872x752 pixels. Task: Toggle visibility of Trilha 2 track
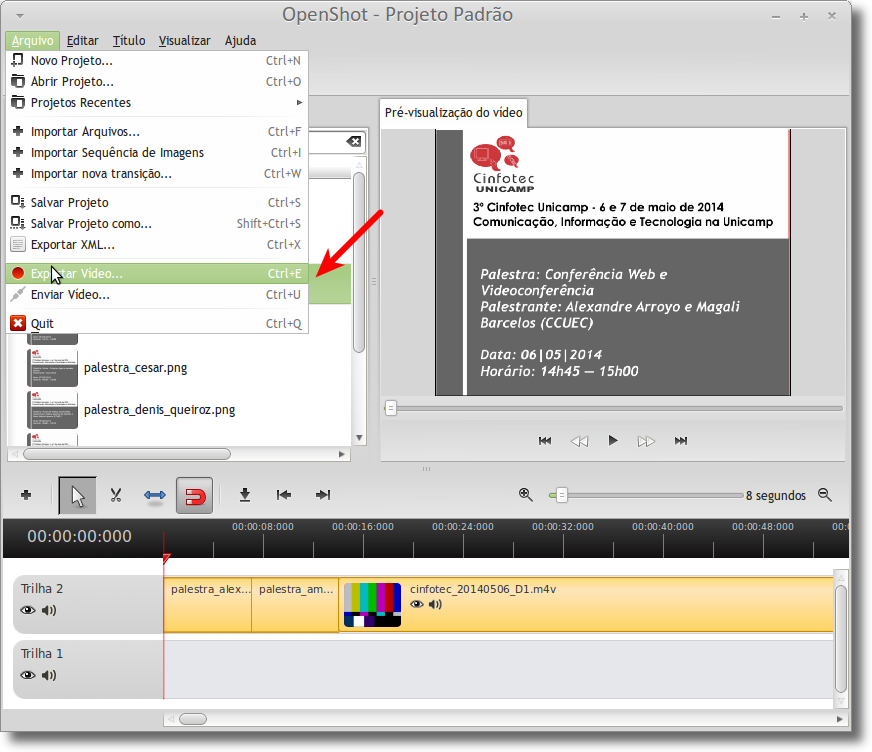click(x=27, y=610)
